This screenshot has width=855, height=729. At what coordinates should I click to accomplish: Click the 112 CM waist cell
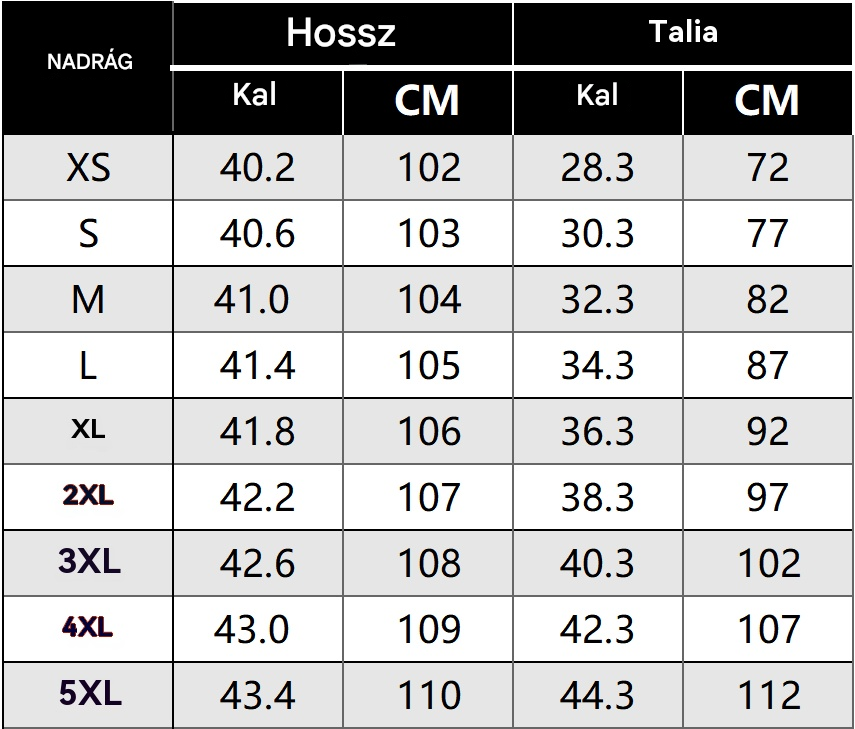pos(769,696)
